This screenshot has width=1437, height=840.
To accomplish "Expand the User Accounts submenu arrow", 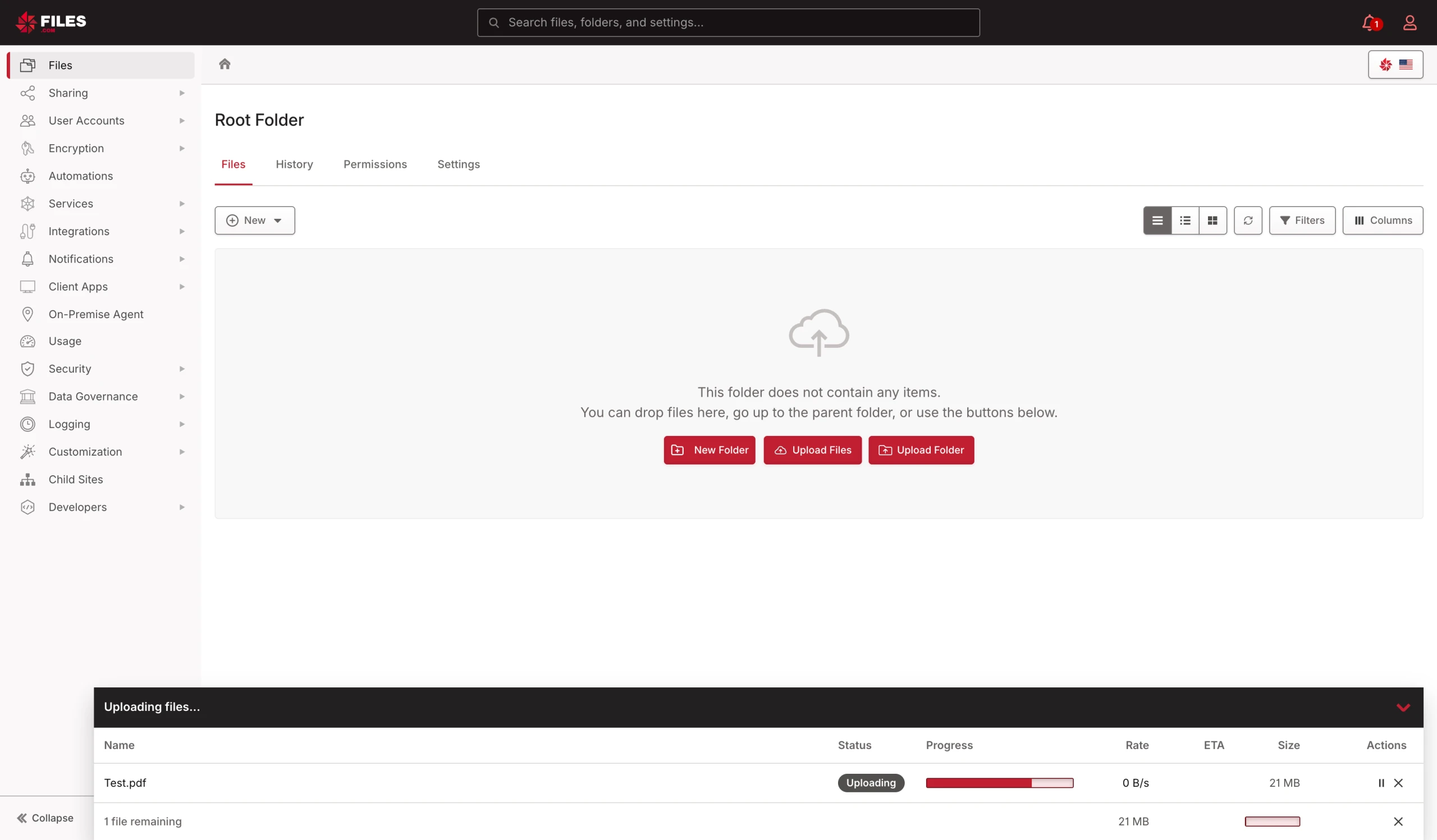I will [182, 121].
